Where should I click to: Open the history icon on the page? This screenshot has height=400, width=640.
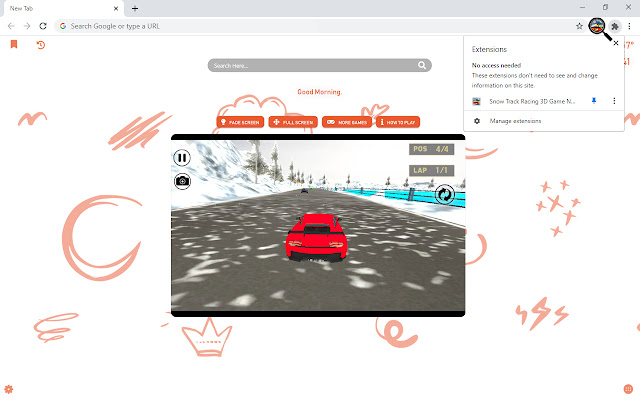40,44
